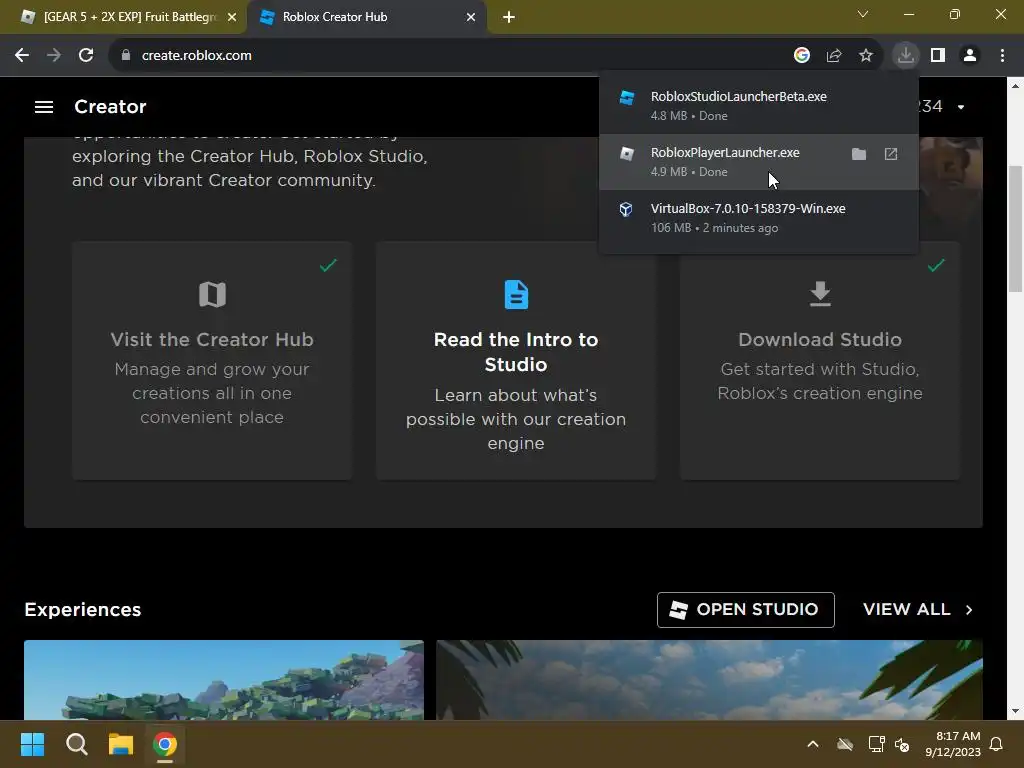
Task: Select the RobloxStudioLauncherBeta.exe download entry
Action: (759, 106)
